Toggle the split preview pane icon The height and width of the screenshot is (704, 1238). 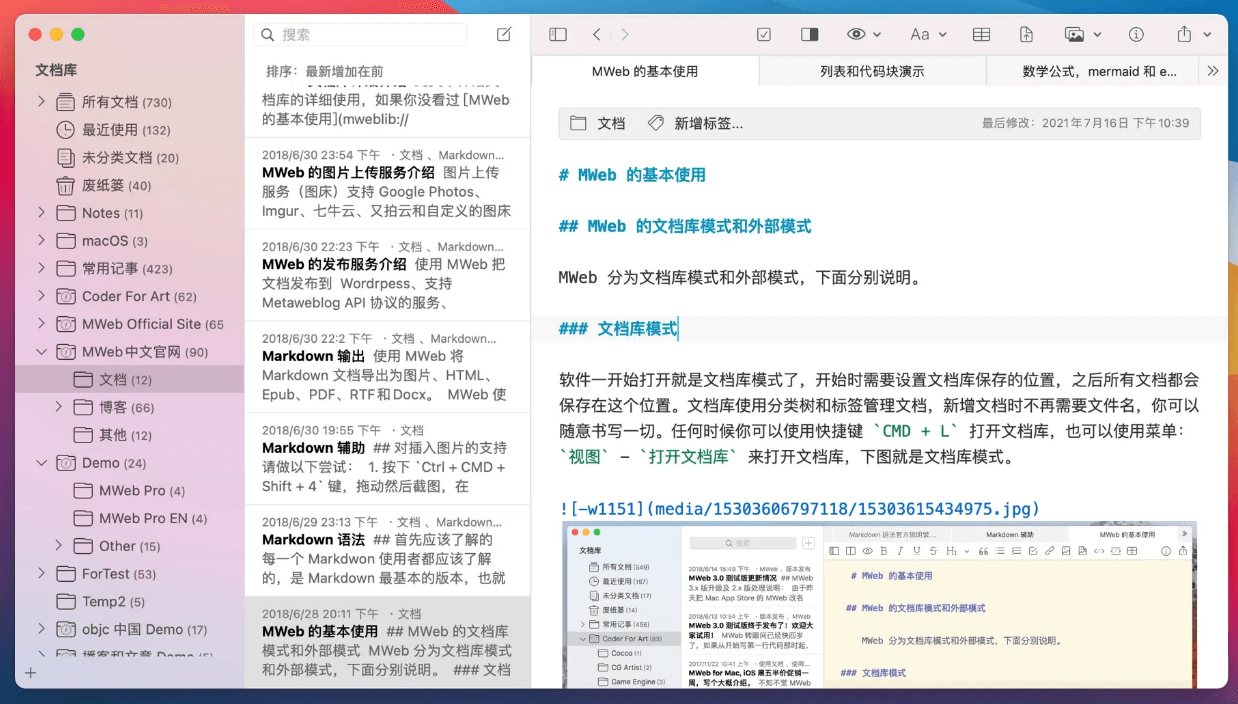pos(810,35)
